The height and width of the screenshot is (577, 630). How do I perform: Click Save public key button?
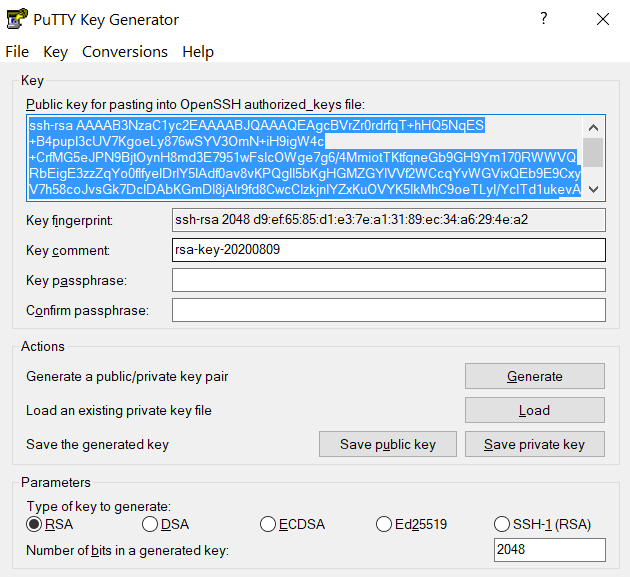(388, 444)
